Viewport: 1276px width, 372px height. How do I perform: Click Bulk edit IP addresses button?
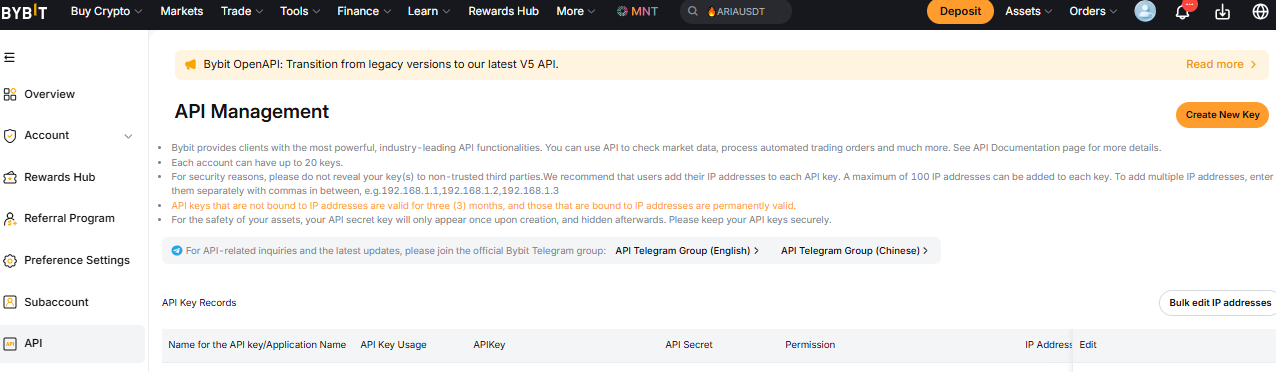tap(1218, 303)
